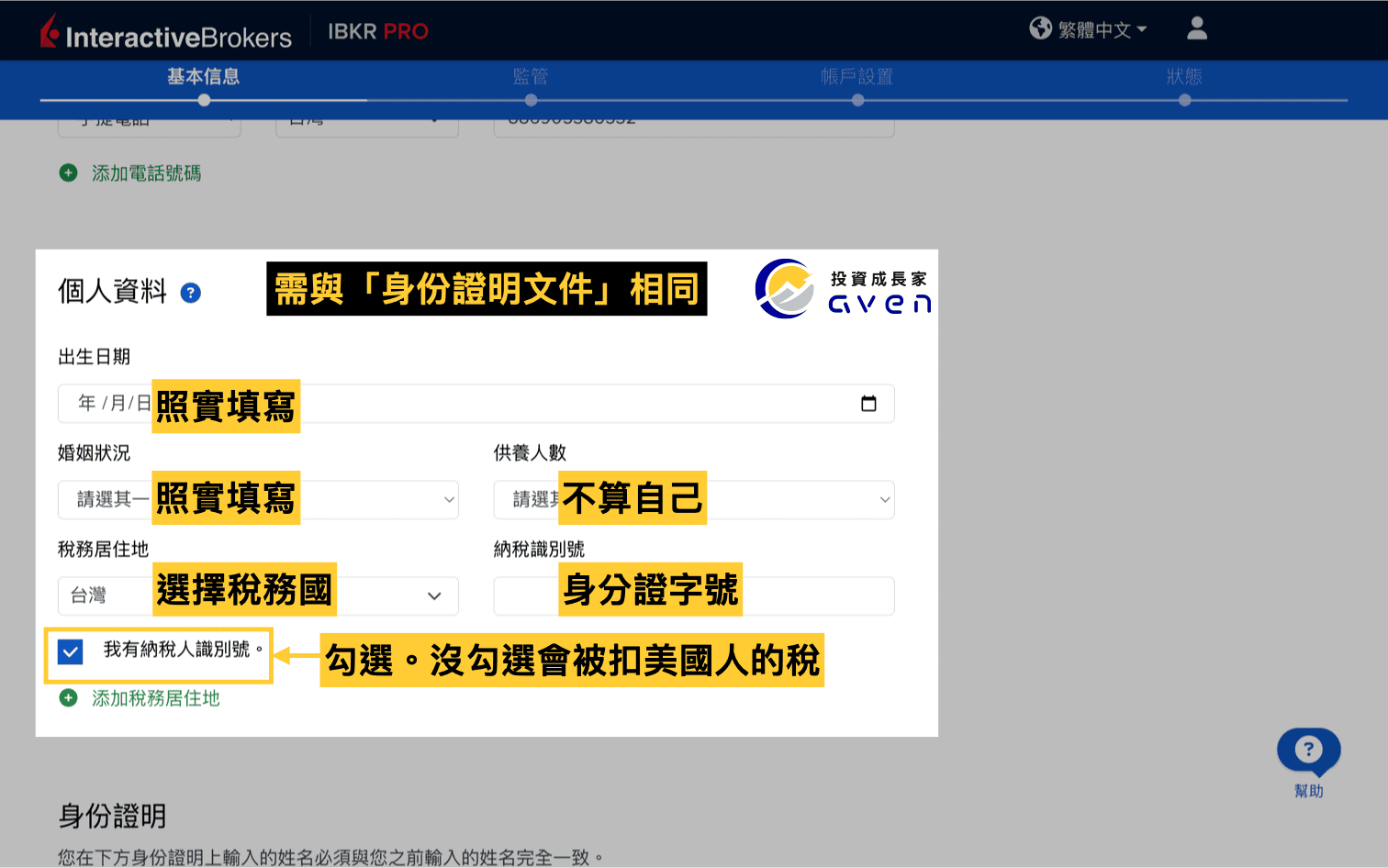Click the 狀態 progress dot marker
Screen dimensions: 1388x868
pos(1184,100)
